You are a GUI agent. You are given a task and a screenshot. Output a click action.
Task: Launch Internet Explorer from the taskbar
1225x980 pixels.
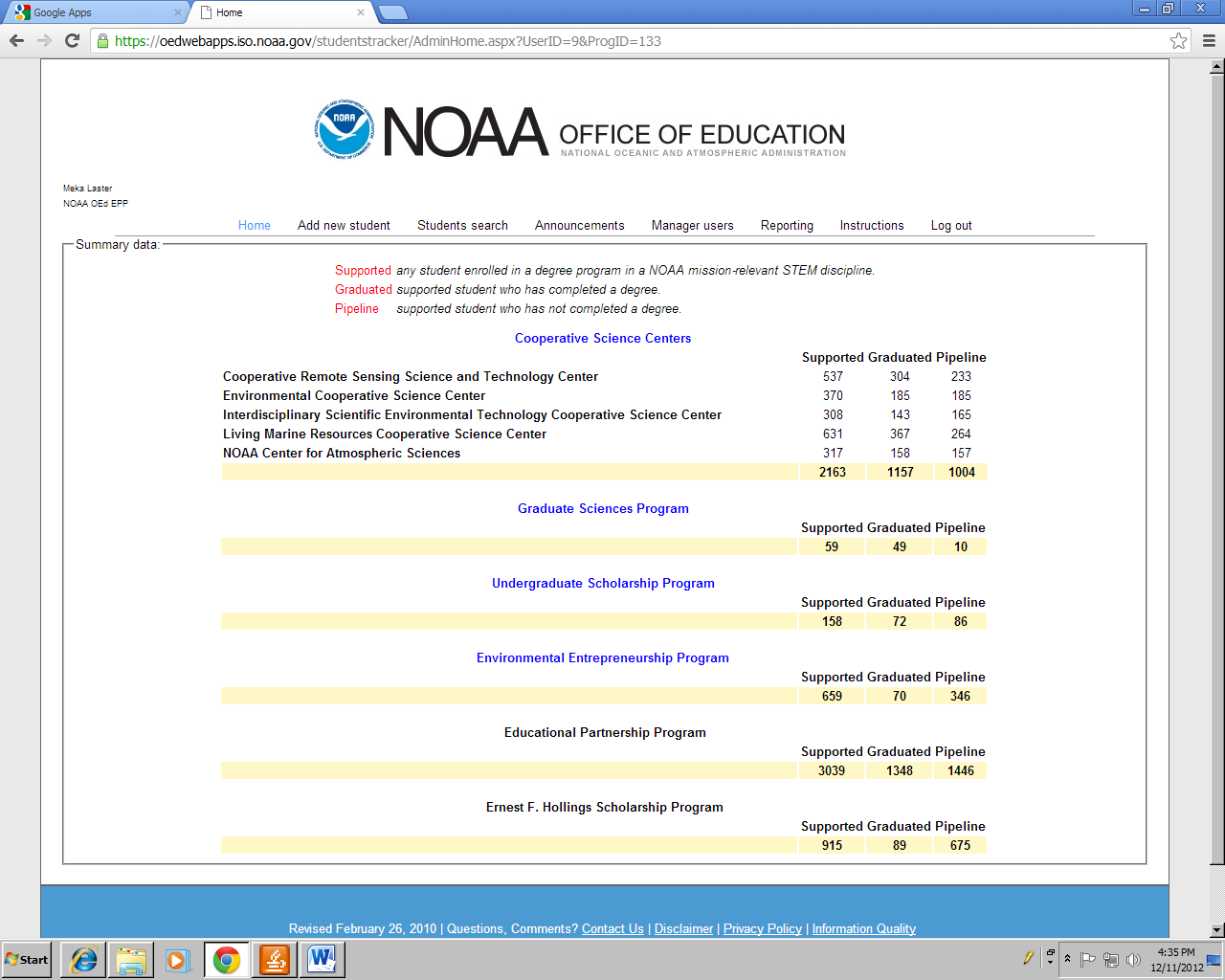[84, 960]
